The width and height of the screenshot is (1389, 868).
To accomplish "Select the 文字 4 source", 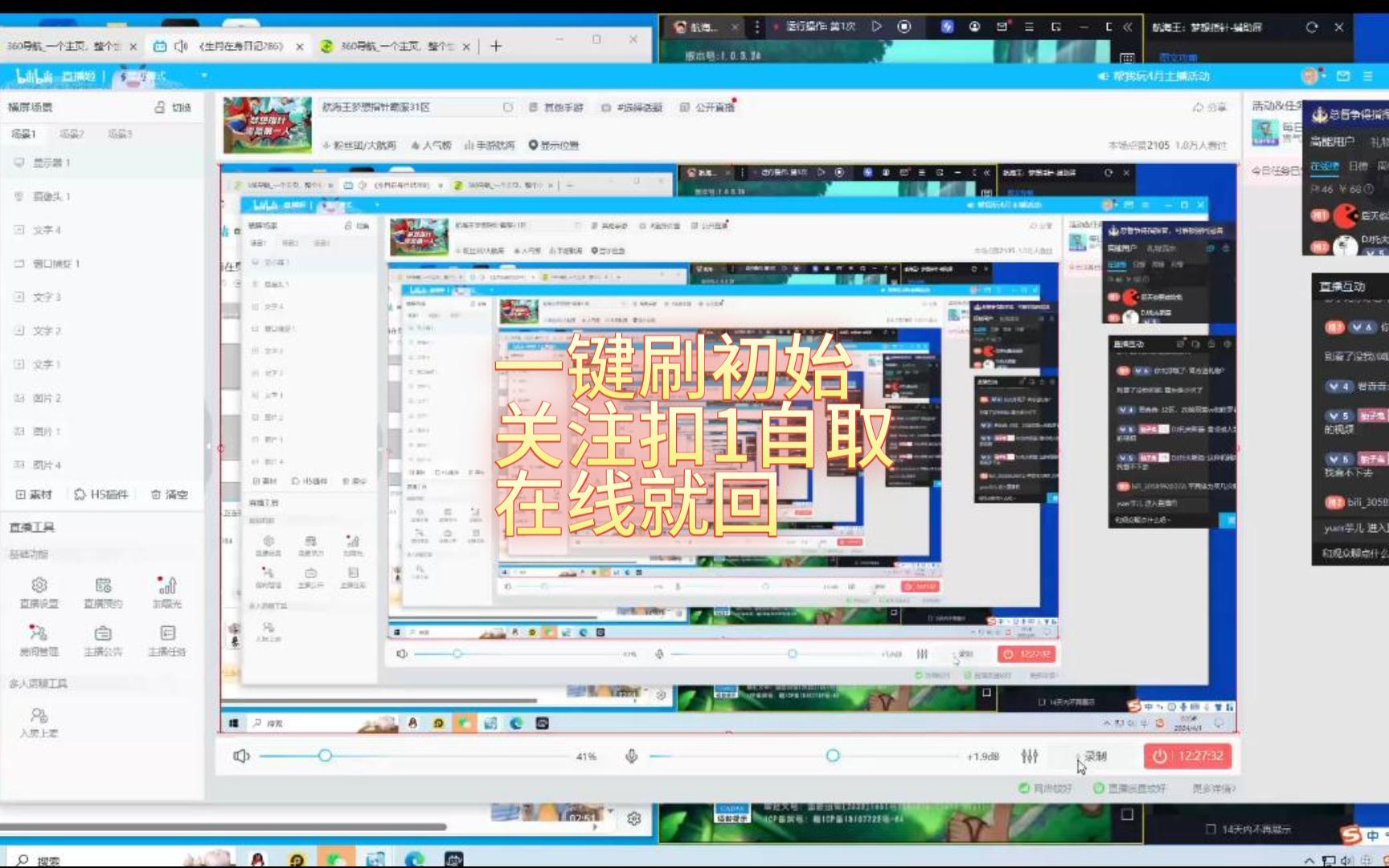I will click(101, 230).
